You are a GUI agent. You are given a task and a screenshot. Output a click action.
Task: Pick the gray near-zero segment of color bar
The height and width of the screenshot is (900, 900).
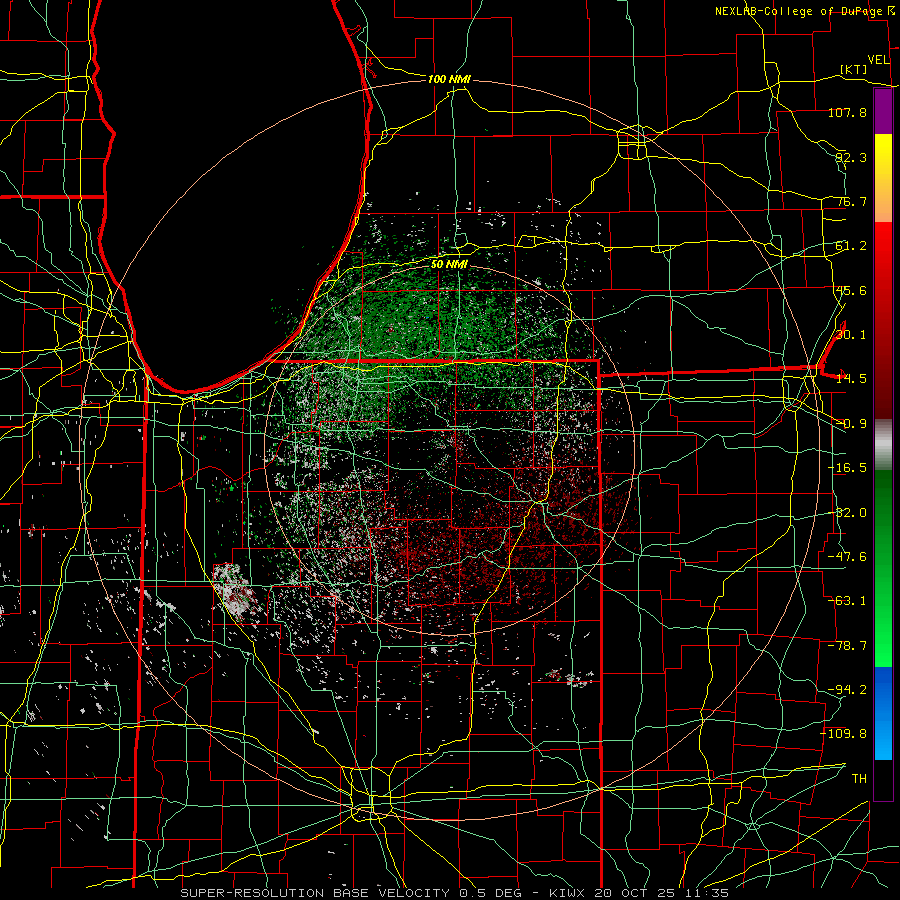(x=883, y=445)
